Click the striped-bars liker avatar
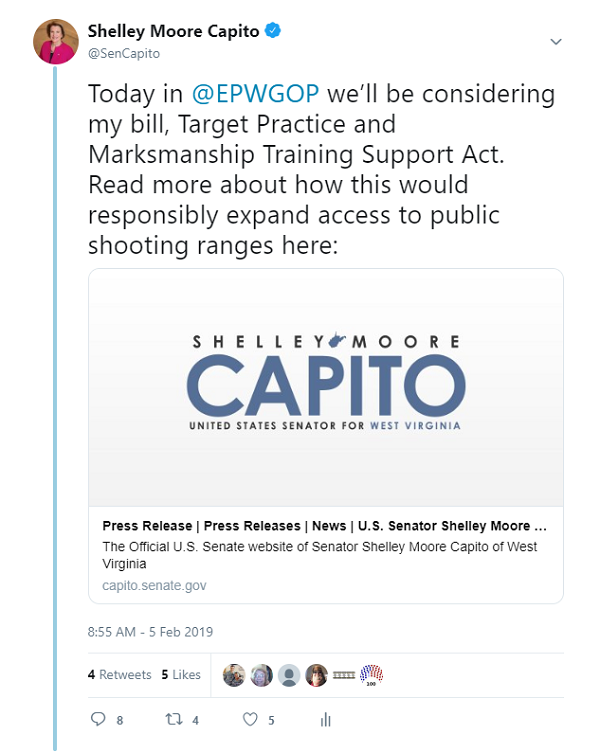The height and width of the screenshot is (753, 600). (344, 675)
